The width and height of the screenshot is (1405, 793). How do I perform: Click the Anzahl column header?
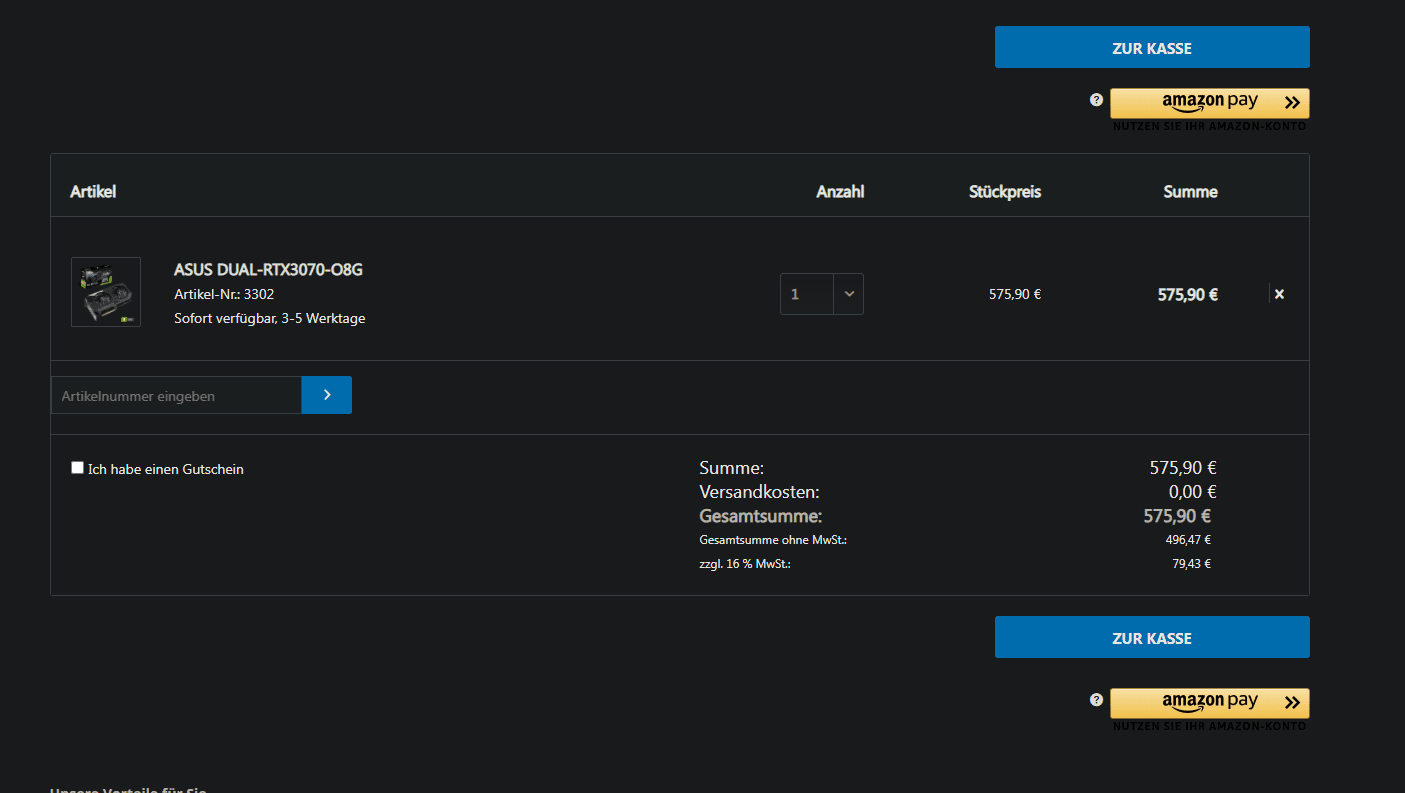[840, 191]
